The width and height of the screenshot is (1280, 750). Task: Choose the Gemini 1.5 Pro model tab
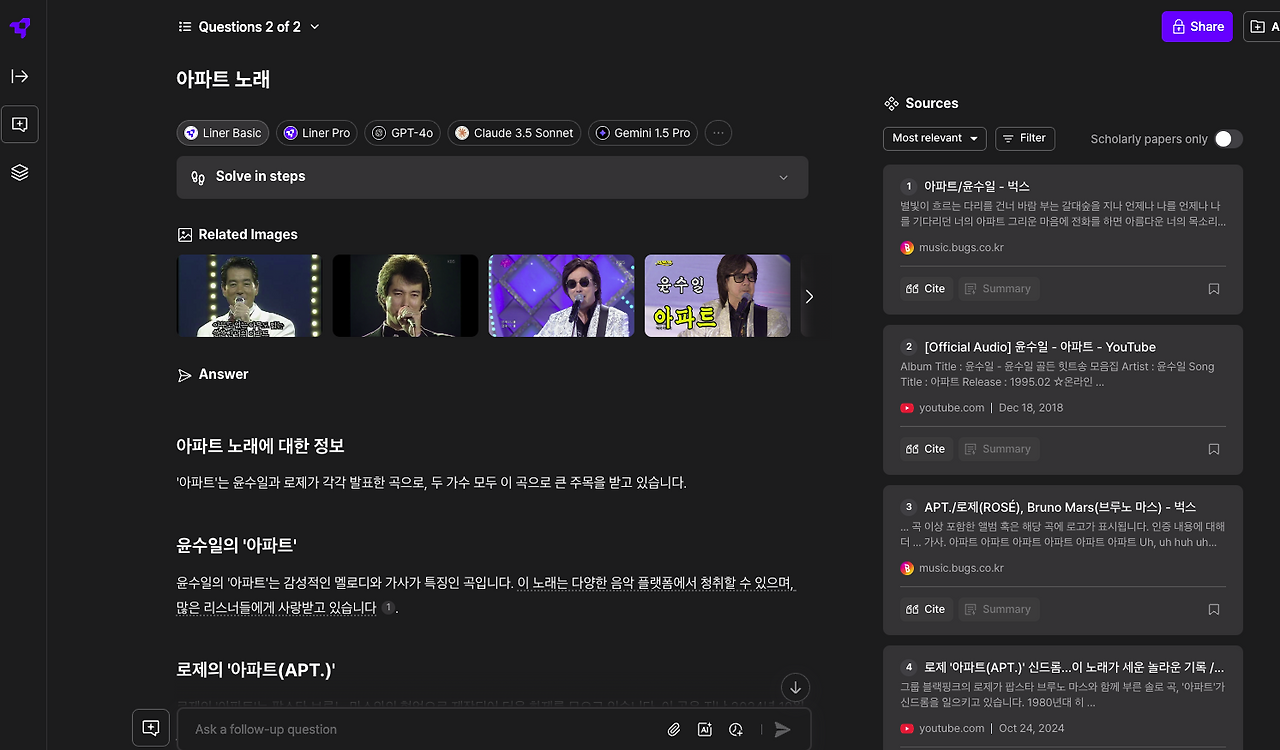pos(642,132)
